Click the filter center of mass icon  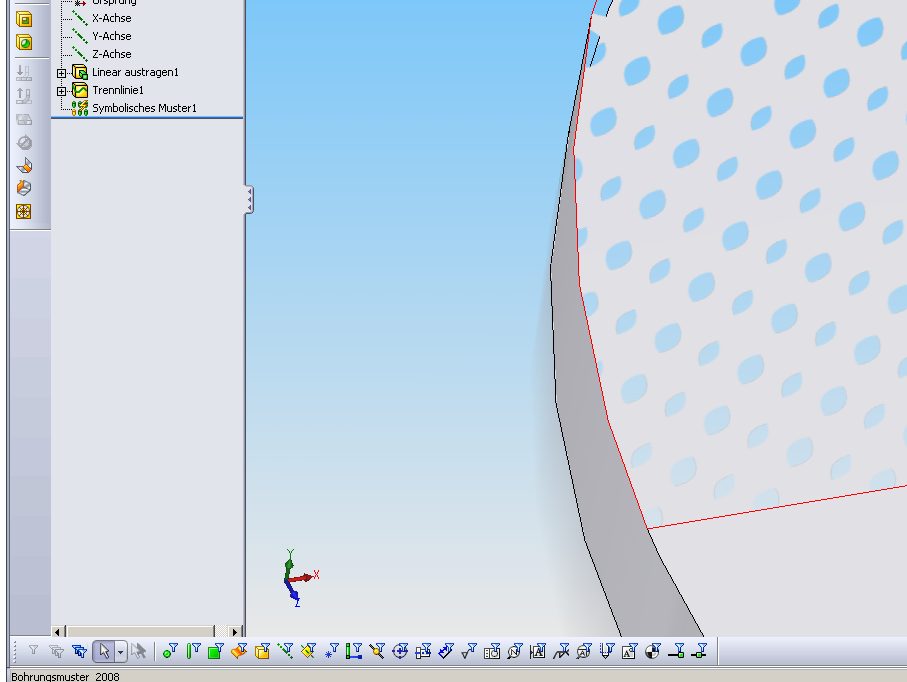click(x=653, y=652)
